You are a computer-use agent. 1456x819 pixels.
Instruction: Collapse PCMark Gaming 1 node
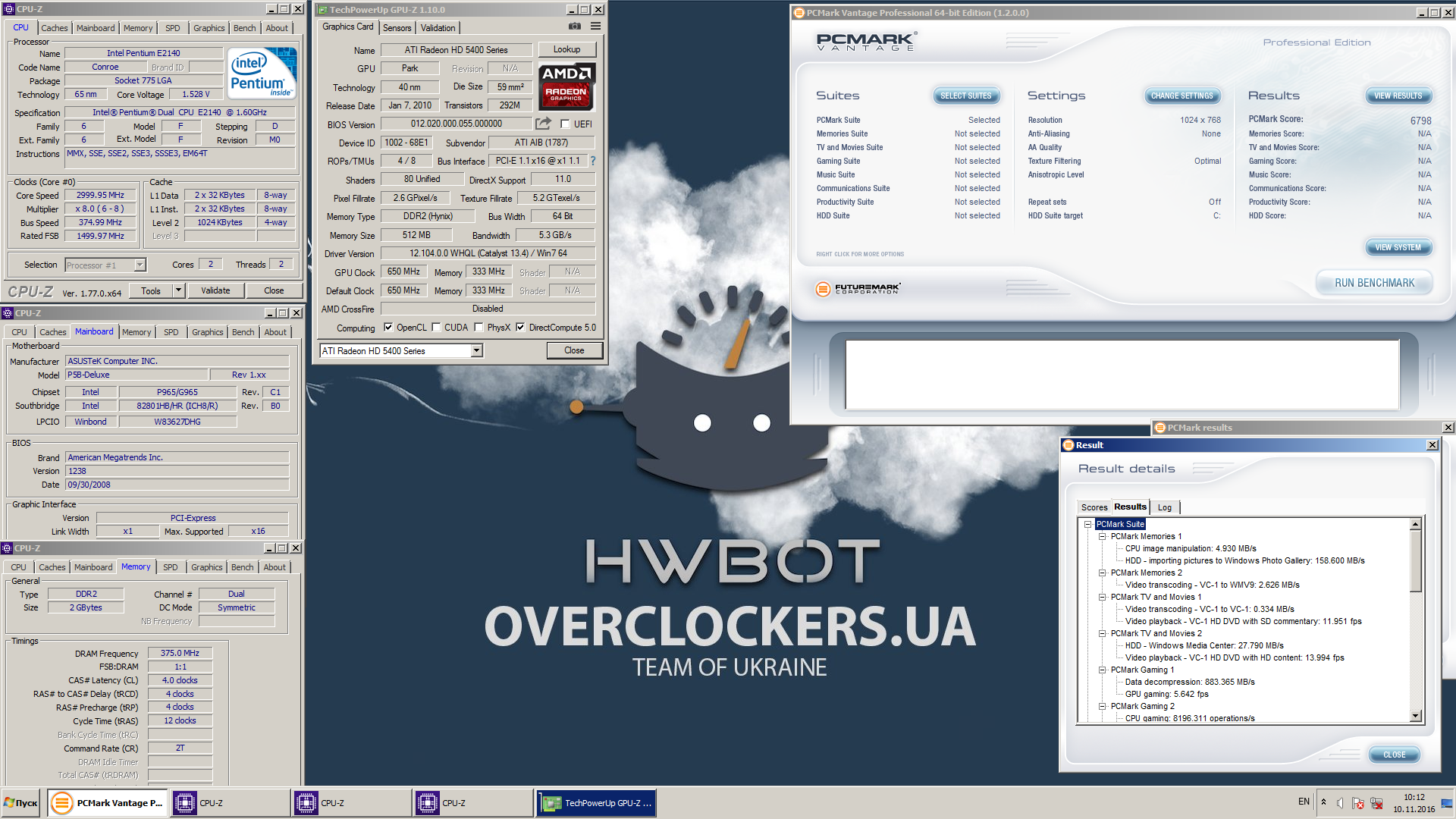[1103, 670]
